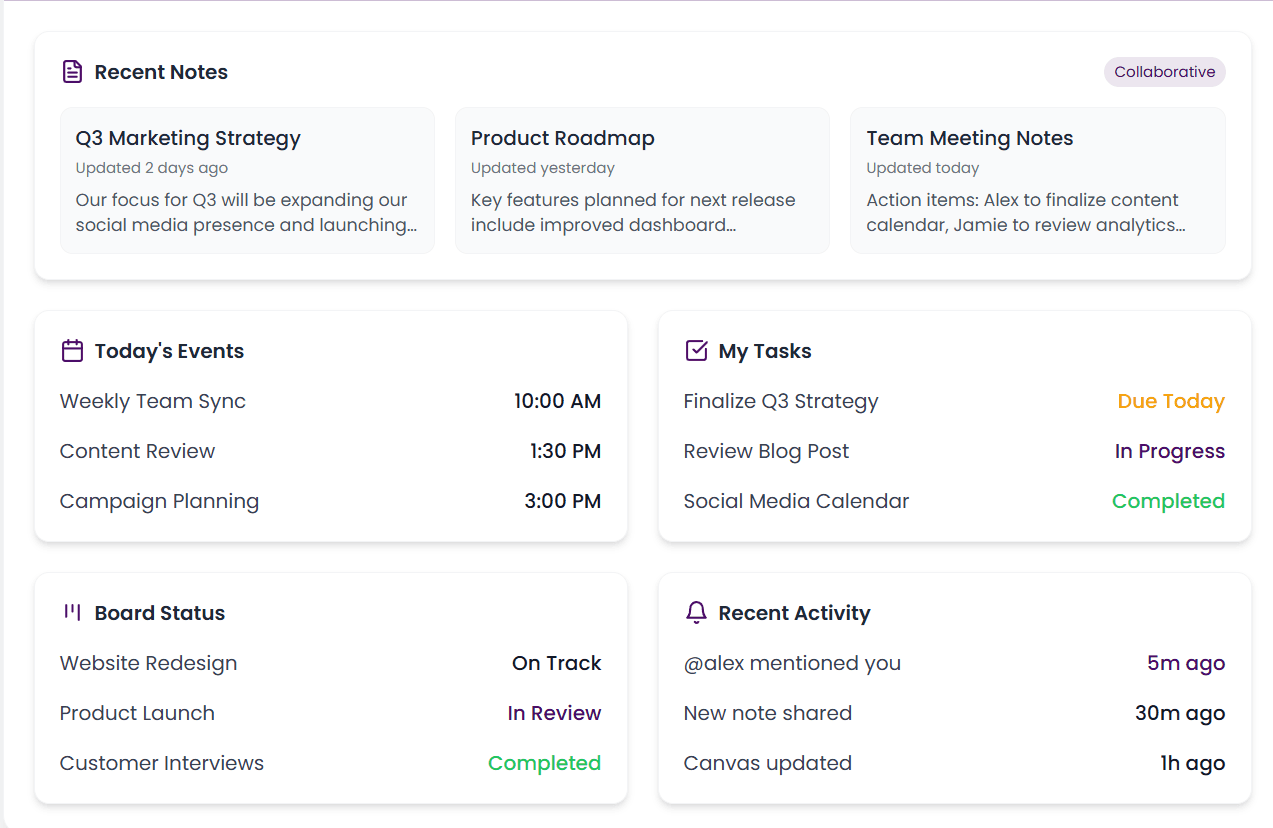The width and height of the screenshot is (1273, 828).
Task: Open the Product Roadmap note card
Action: click(x=642, y=180)
